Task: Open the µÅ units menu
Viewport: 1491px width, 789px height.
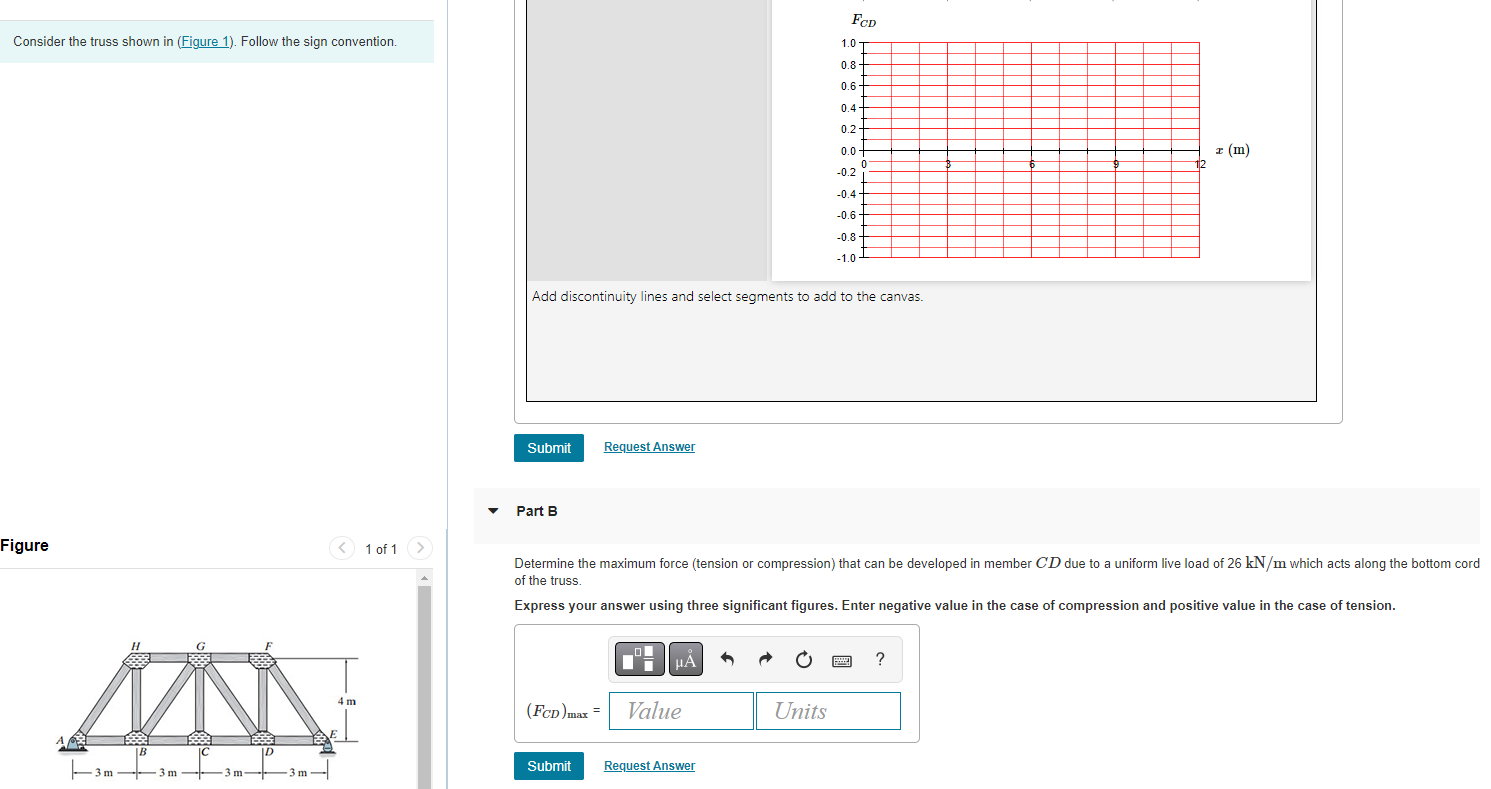Action: [x=684, y=658]
